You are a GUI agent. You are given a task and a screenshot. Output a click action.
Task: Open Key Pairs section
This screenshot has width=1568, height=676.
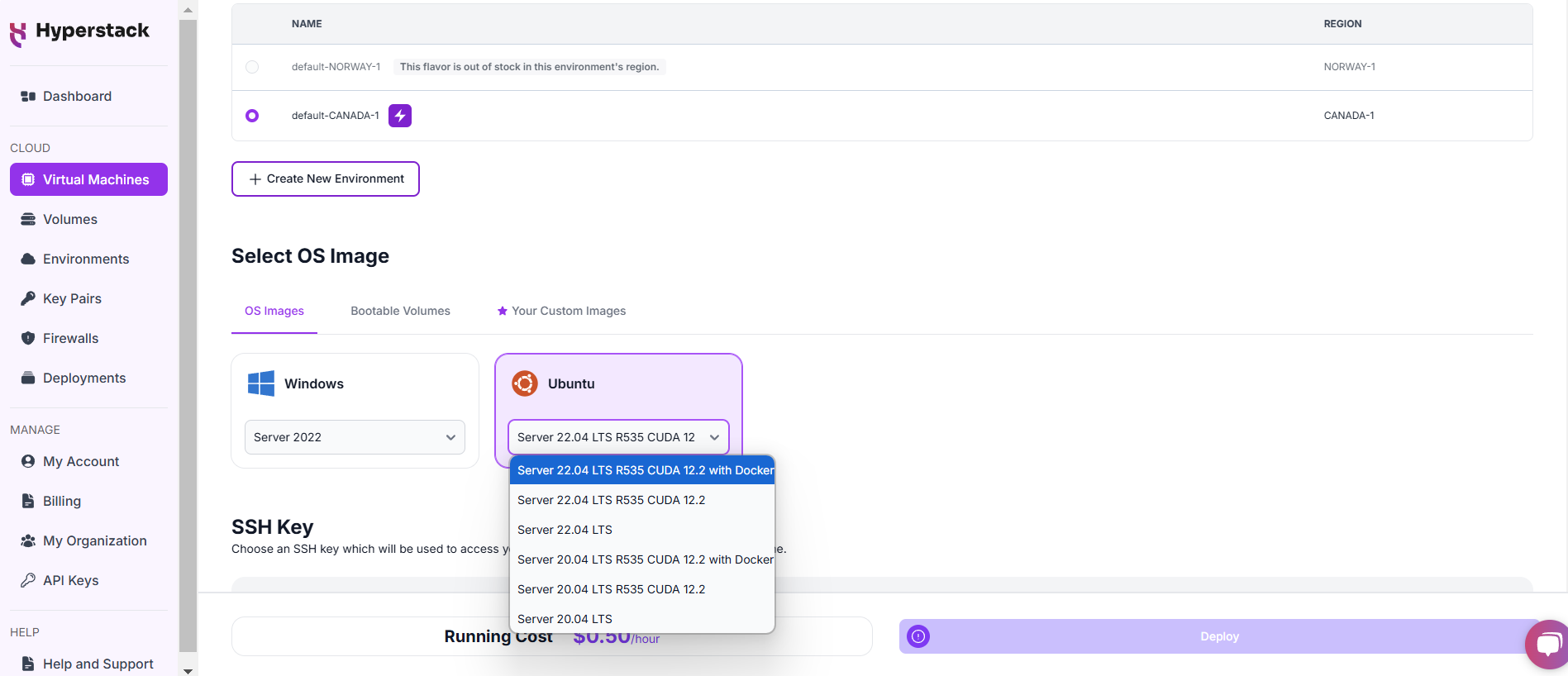click(x=88, y=298)
